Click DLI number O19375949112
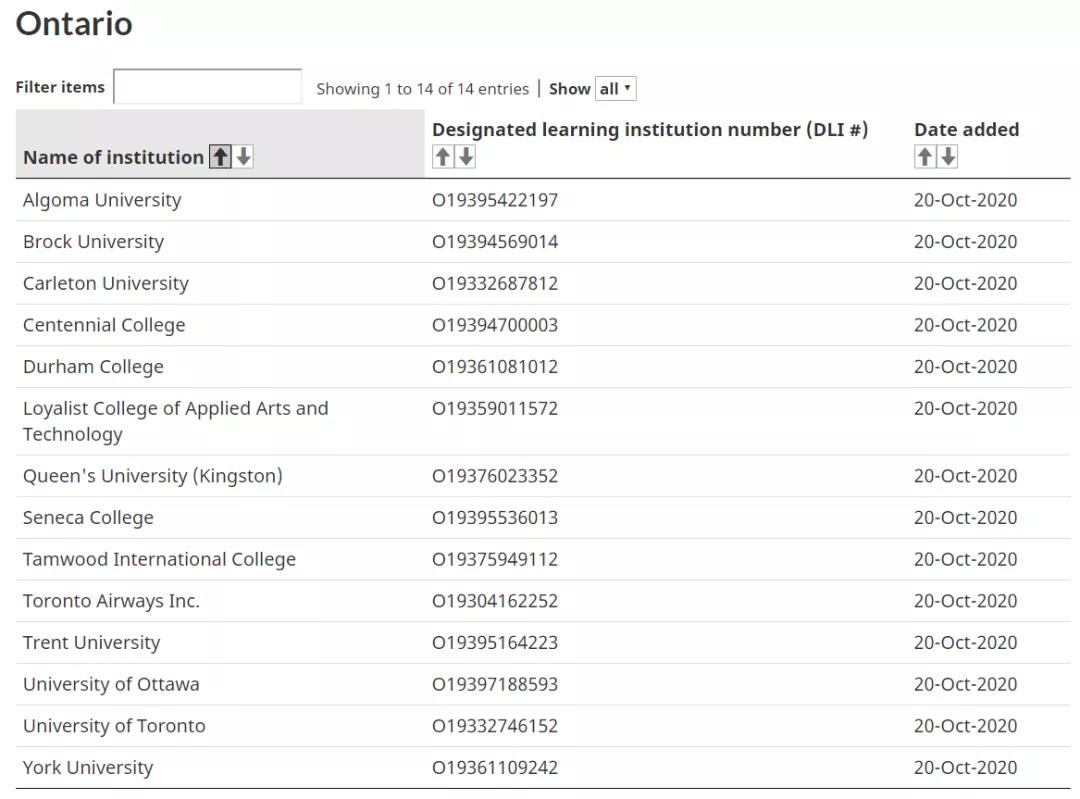Screen dimensions: 1080x799 495,559
